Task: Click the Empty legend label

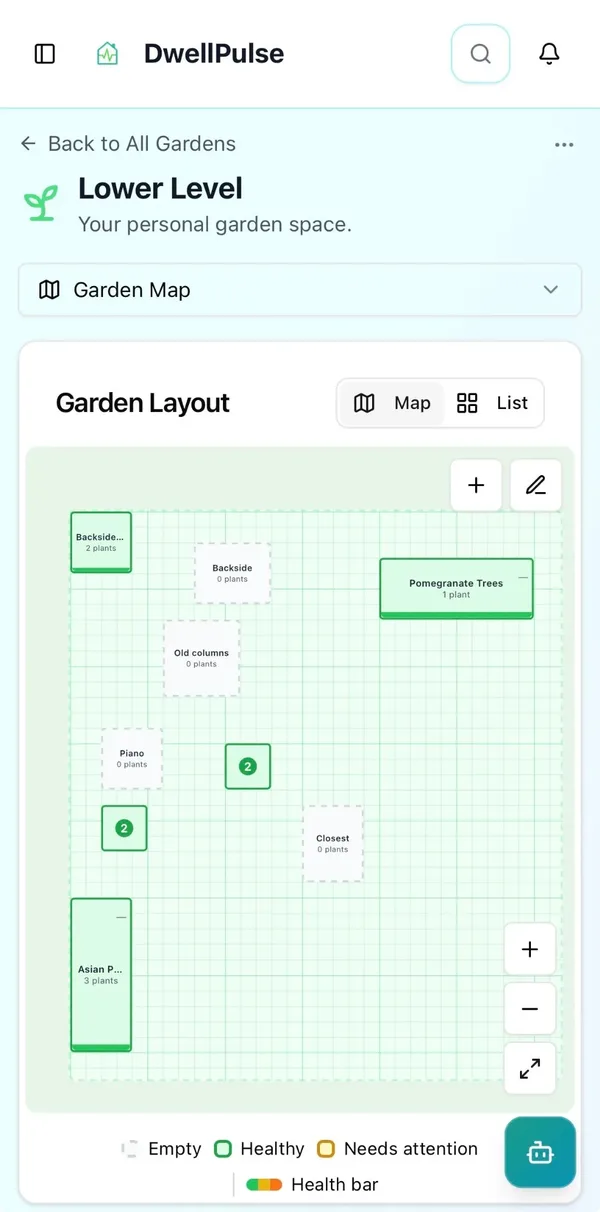Action: [175, 1149]
